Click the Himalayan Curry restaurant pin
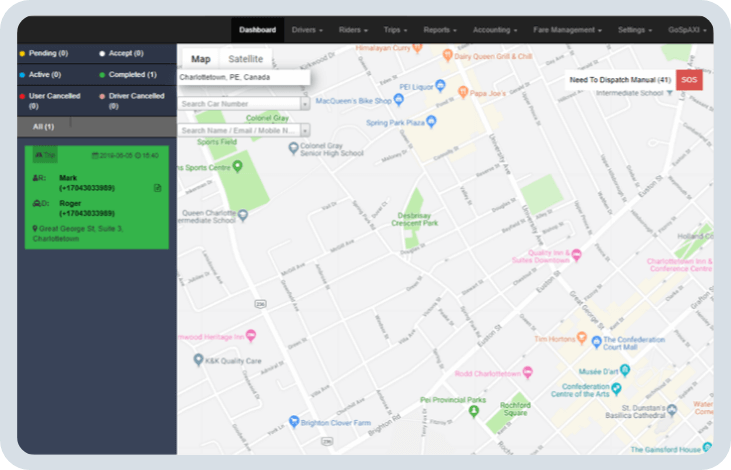The width and height of the screenshot is (731, 470). 418,47
